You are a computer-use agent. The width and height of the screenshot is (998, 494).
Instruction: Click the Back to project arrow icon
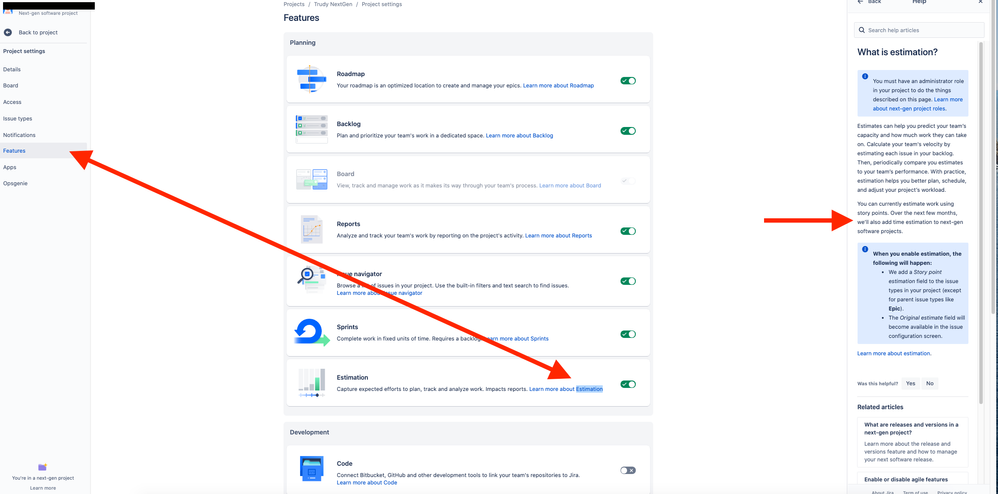[8, 32]
